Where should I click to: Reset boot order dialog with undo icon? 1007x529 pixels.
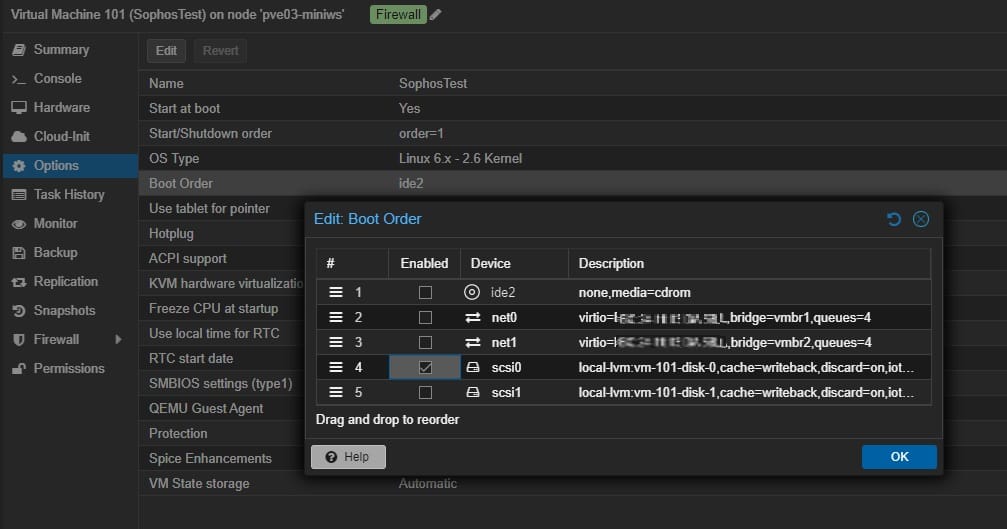tap(893, 220)
